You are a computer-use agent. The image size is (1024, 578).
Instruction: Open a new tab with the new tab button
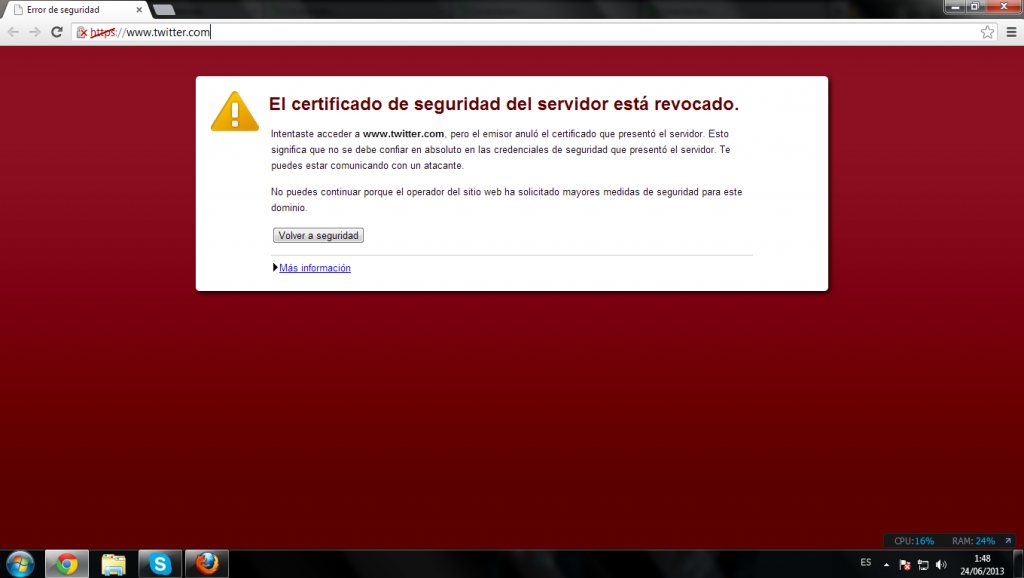164,10
